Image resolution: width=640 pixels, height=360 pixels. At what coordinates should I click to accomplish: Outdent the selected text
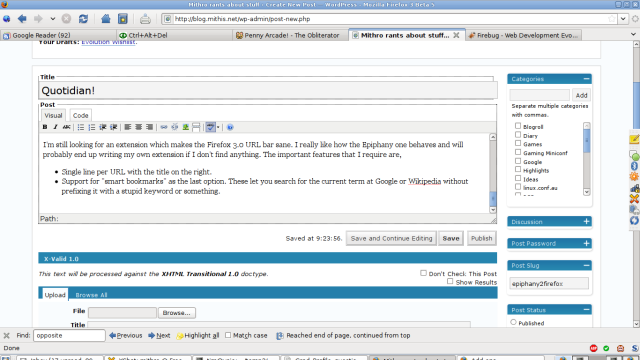pos(103,127)
